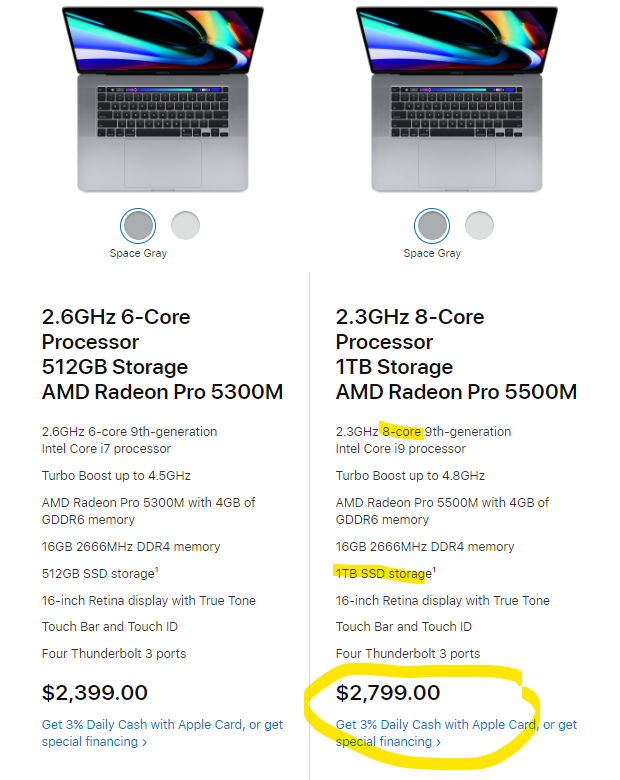620x780 pixels.
Task: Click Turbo Boost up to 4.5GHz text
Action: pyautogui.click(x=116, y=476)
